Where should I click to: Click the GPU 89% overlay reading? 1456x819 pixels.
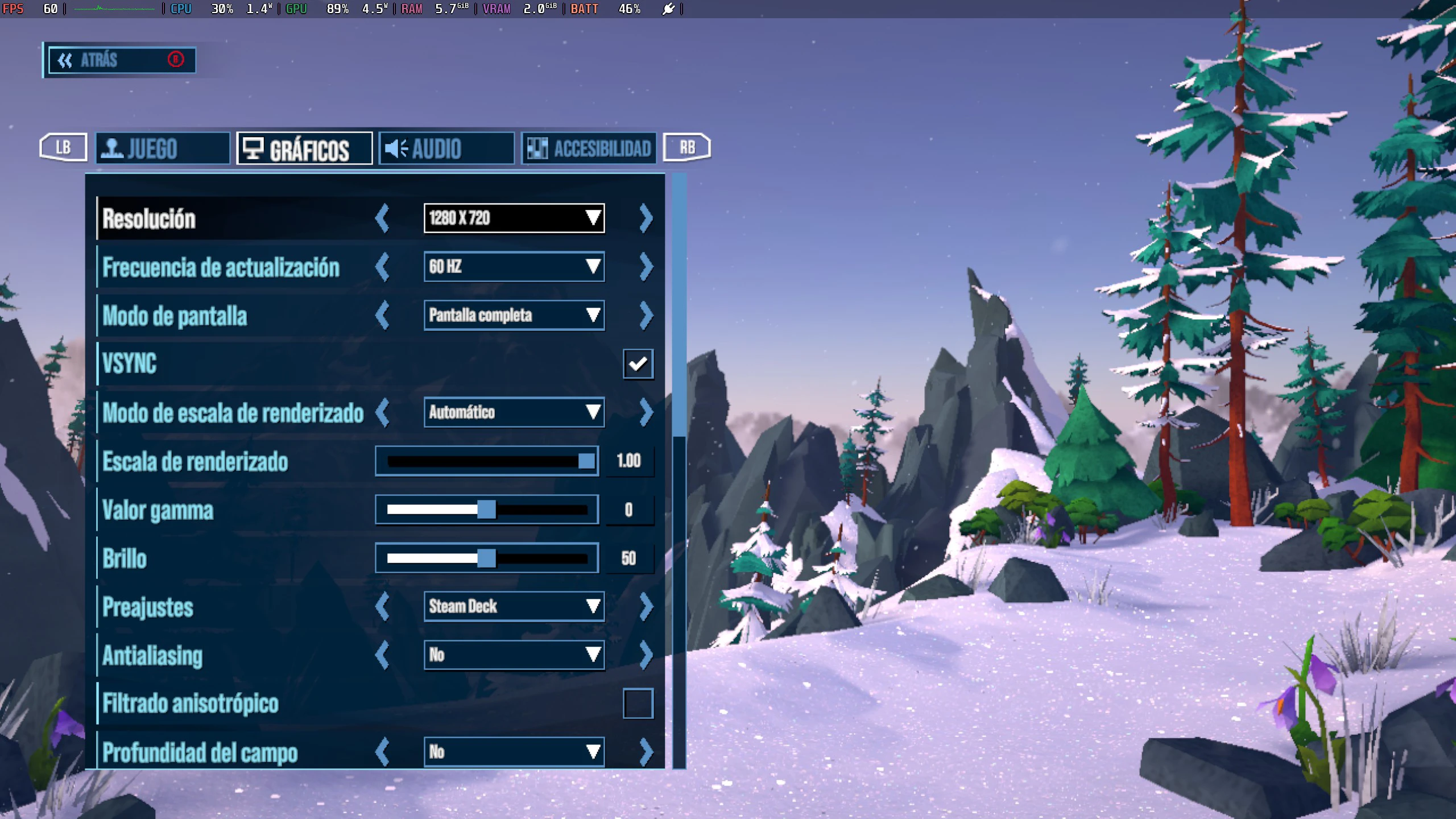point(317,9)
